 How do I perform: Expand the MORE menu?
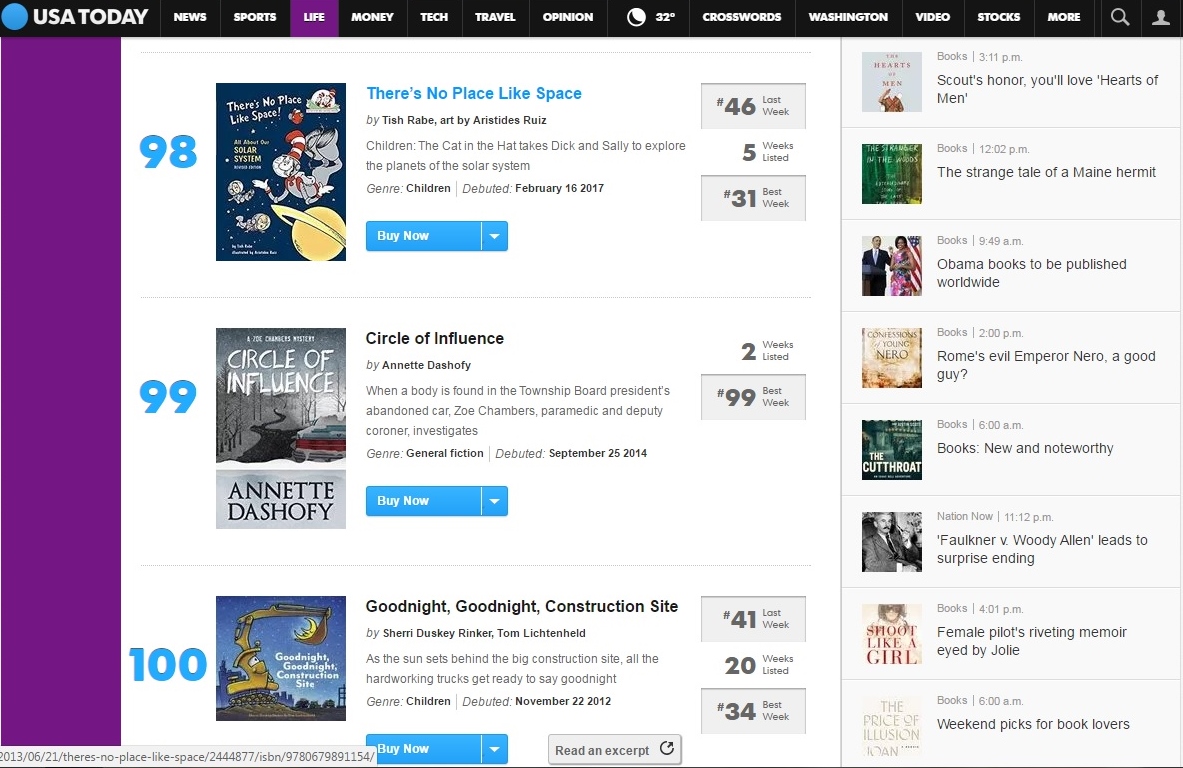(x=1064, y=17)
